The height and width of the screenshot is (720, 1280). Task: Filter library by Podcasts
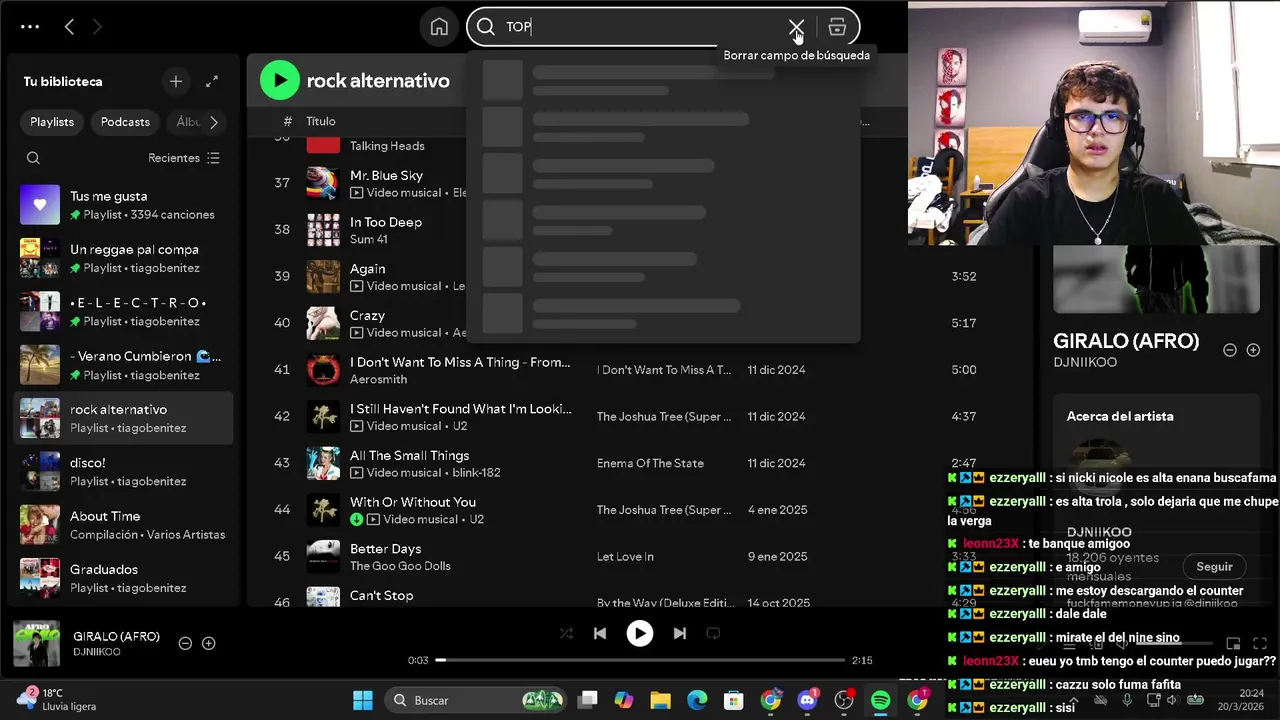pyautogui.click(x=125, y=122)
